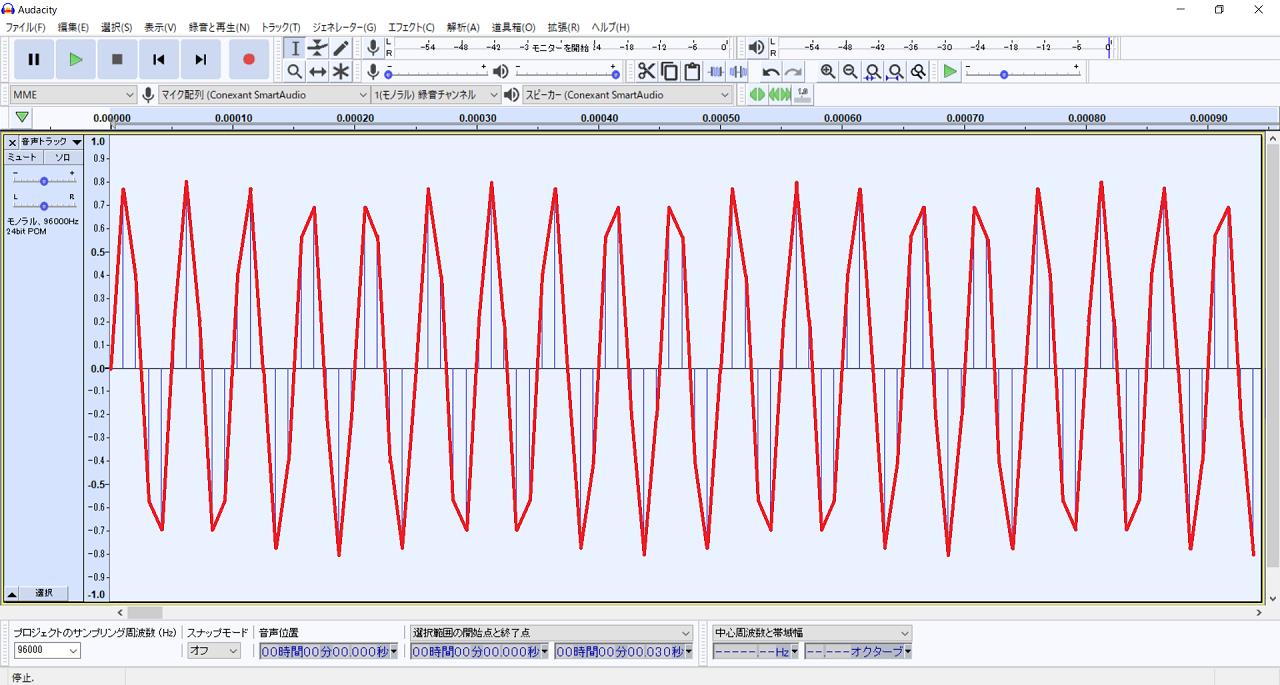Viewport: 1280px width, 685px height.
Task: Undo the last action
Action: pos(770,71)
